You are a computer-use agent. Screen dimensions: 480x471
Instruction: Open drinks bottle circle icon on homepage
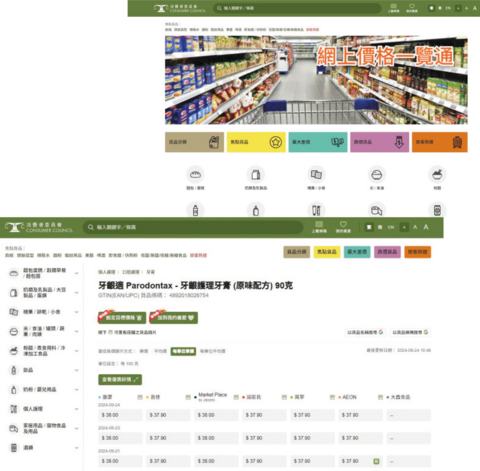pyautogui.click(x=195, y=210)
